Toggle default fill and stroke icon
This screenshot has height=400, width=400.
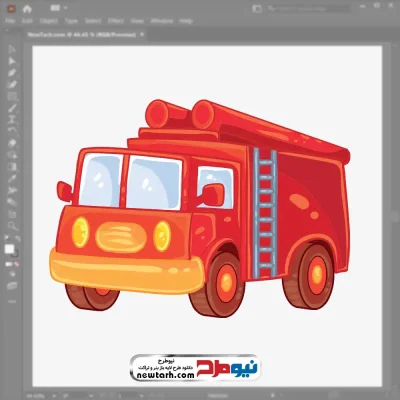[x=6, y=238]
